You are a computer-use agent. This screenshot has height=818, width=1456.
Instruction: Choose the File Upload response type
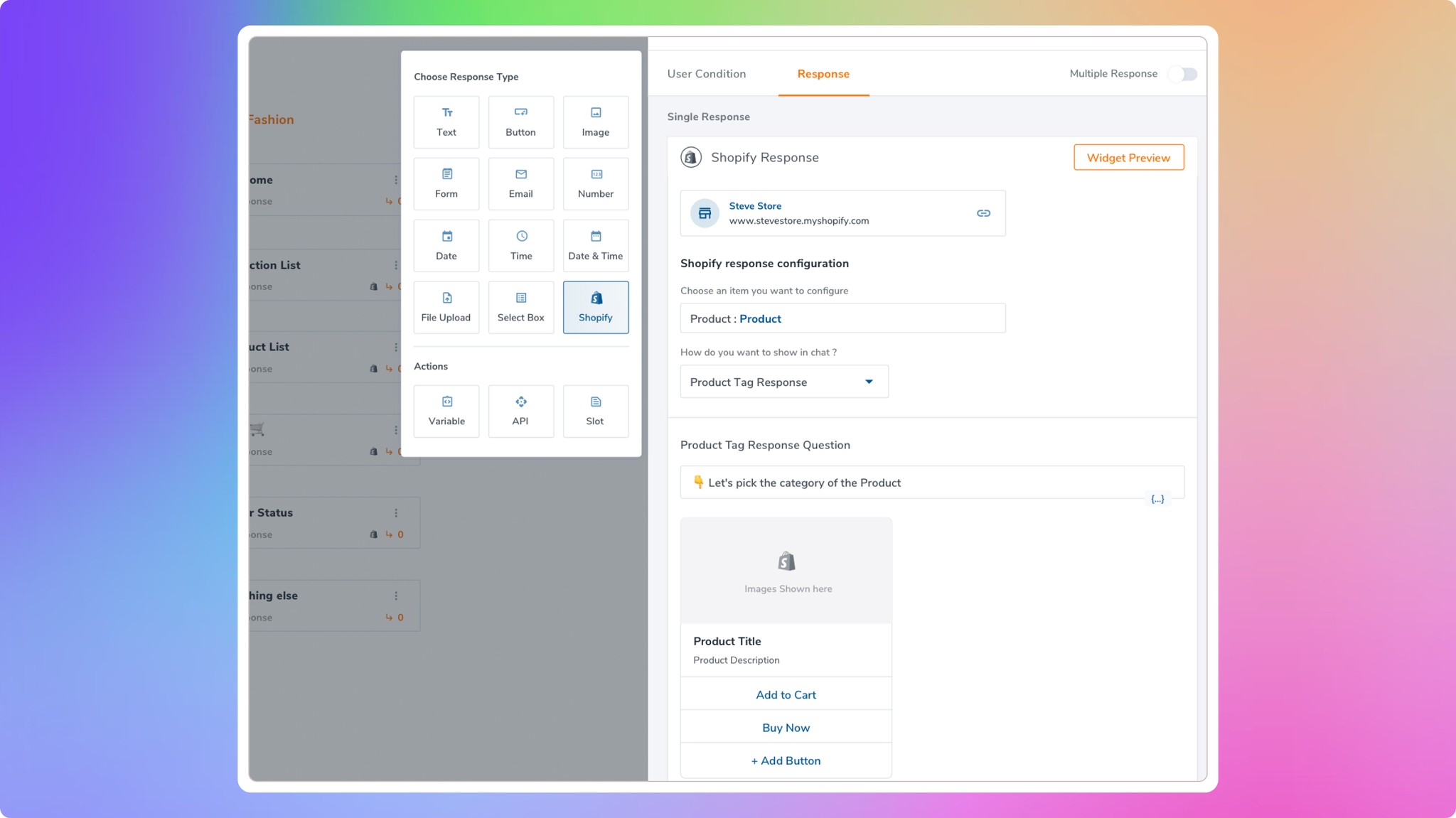(446, 307)
